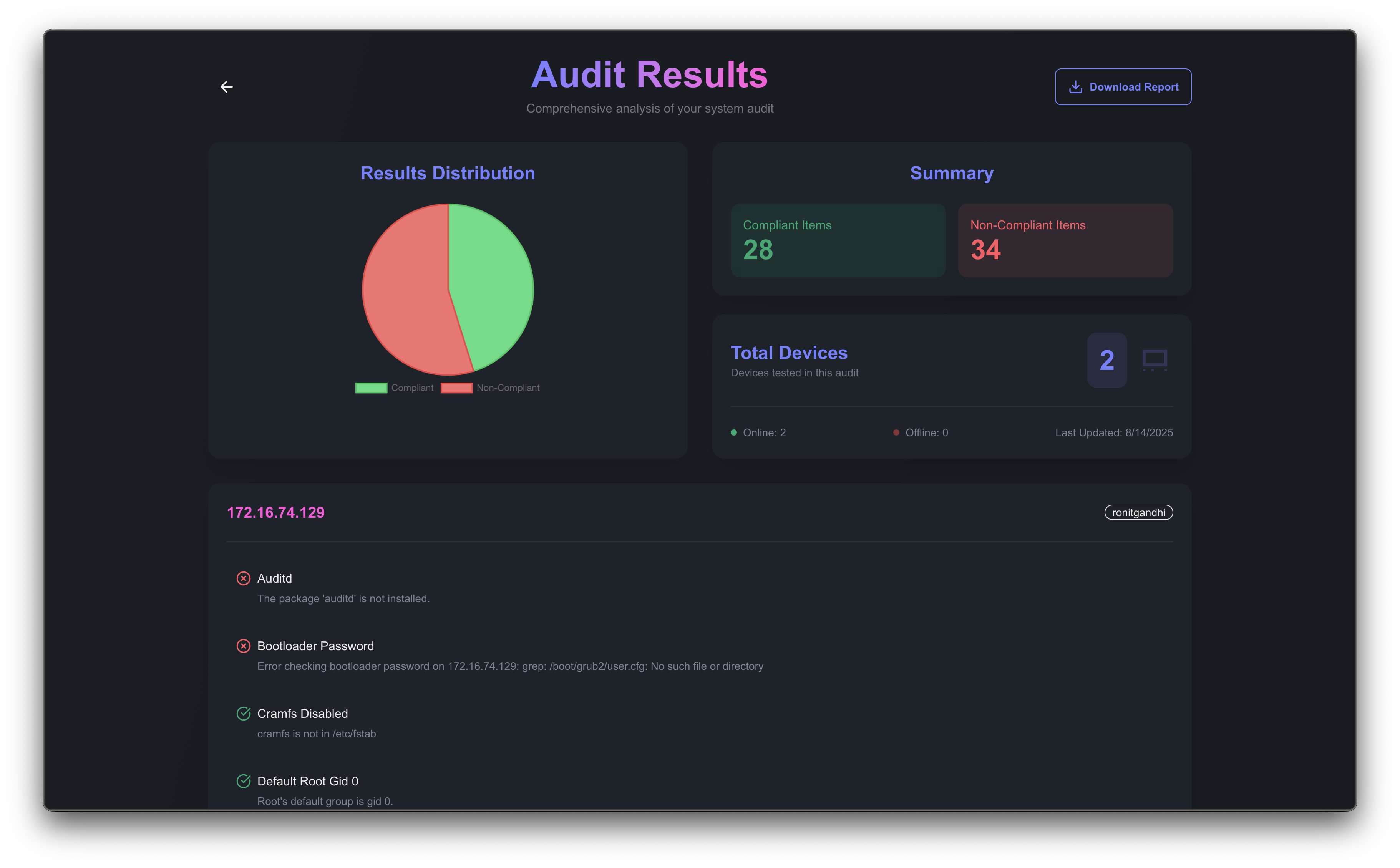Click the check icon beside Default Root Gid 0
1400x868 pixels.
point(244,781)
